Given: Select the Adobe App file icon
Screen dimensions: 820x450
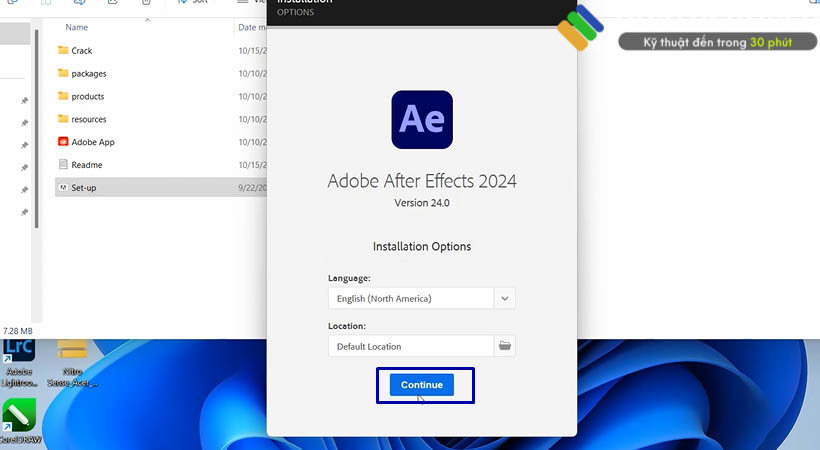Looking at the screenshot, I should [63, 142].
